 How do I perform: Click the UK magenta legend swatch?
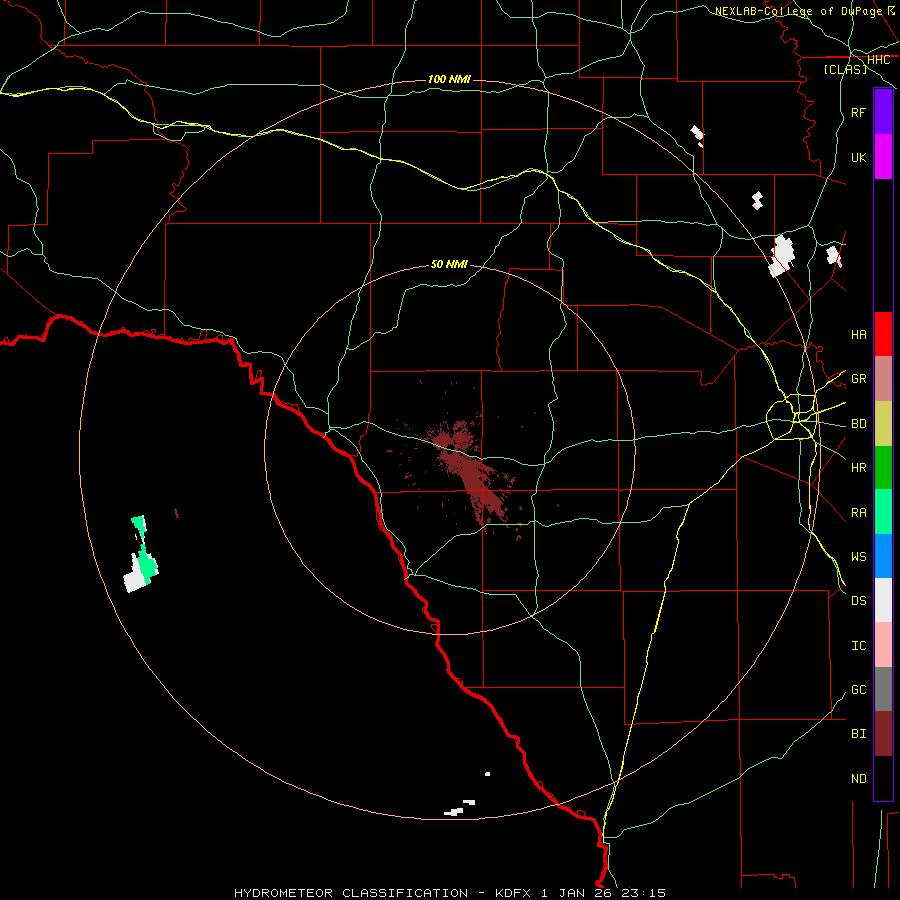coord(883,157)
